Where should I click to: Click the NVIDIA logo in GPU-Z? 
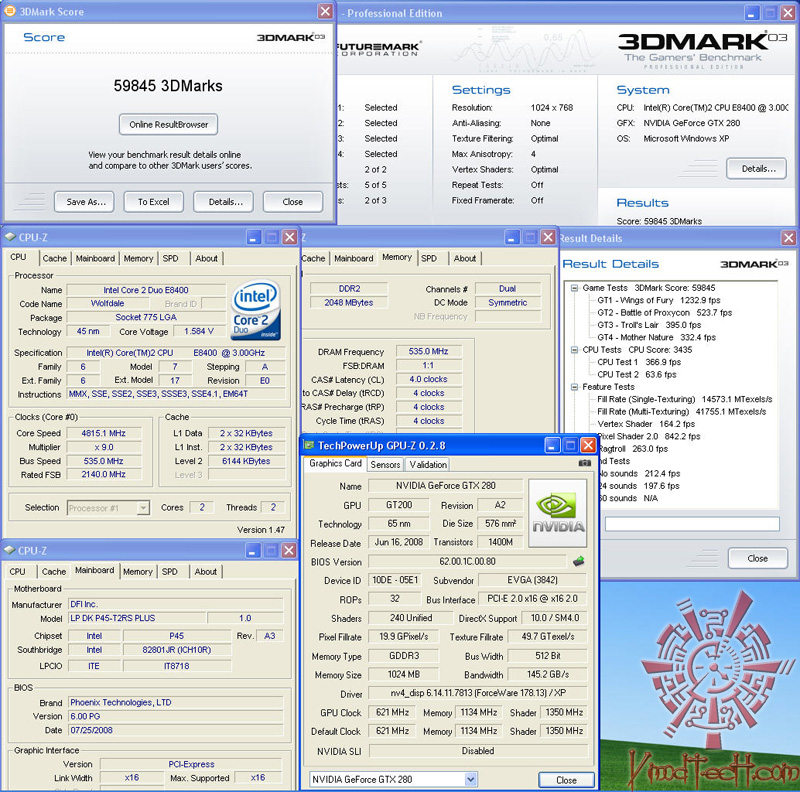(558, 513)
